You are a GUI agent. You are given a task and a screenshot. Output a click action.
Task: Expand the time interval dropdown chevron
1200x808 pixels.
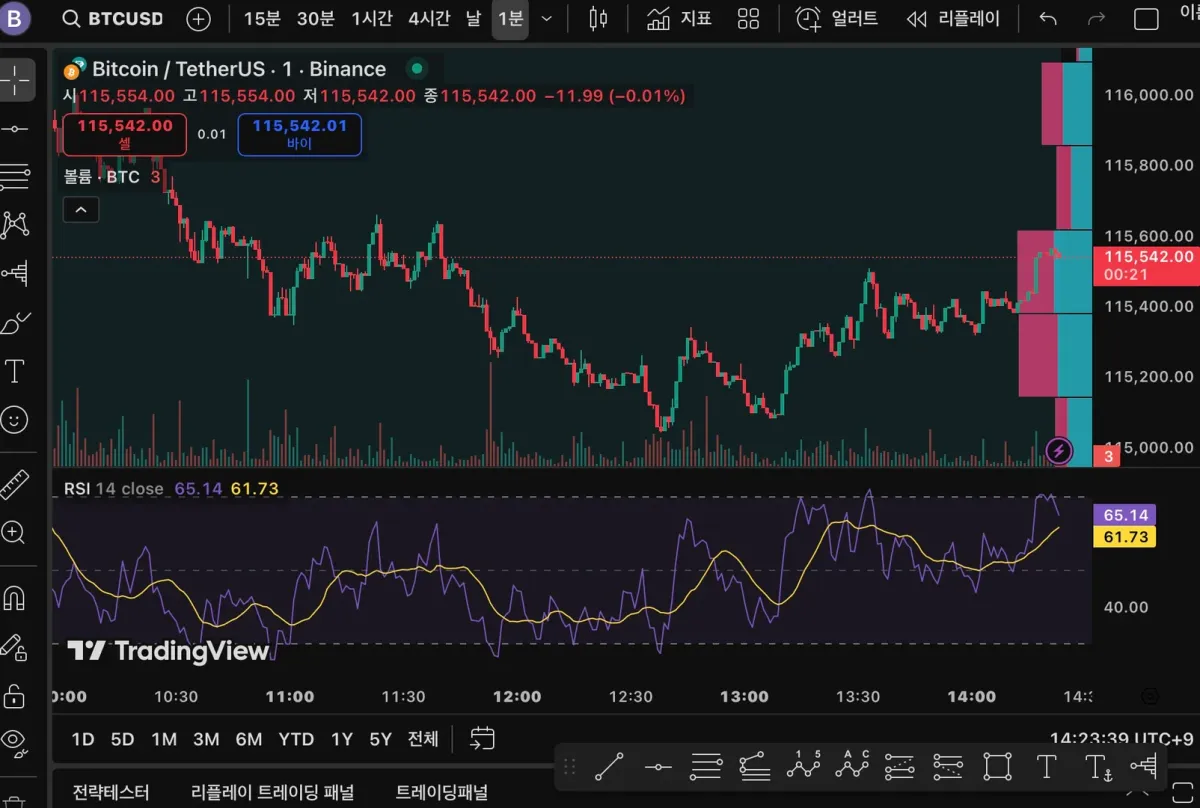click(546, 19)
